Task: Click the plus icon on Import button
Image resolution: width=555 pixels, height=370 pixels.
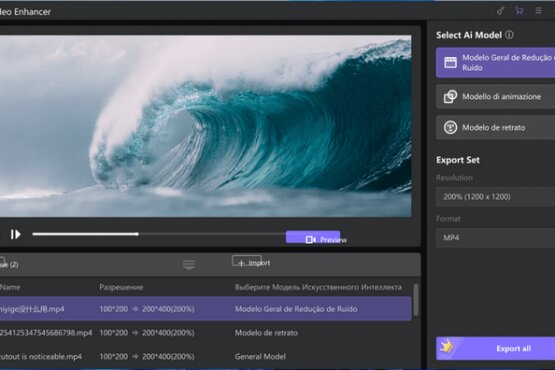Action: (241, 263)
